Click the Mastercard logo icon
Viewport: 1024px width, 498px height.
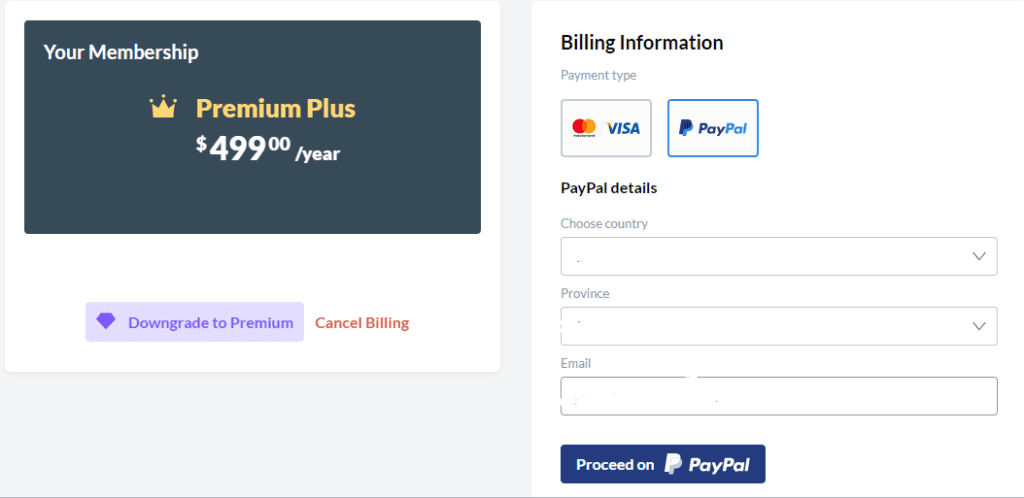[x=584, y=127]
